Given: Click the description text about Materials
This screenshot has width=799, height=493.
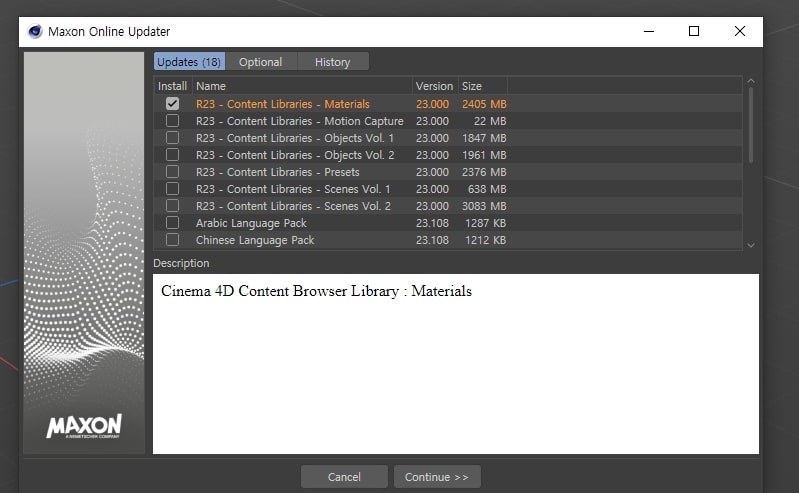Looking at the screenshot, I should [316, 291].
